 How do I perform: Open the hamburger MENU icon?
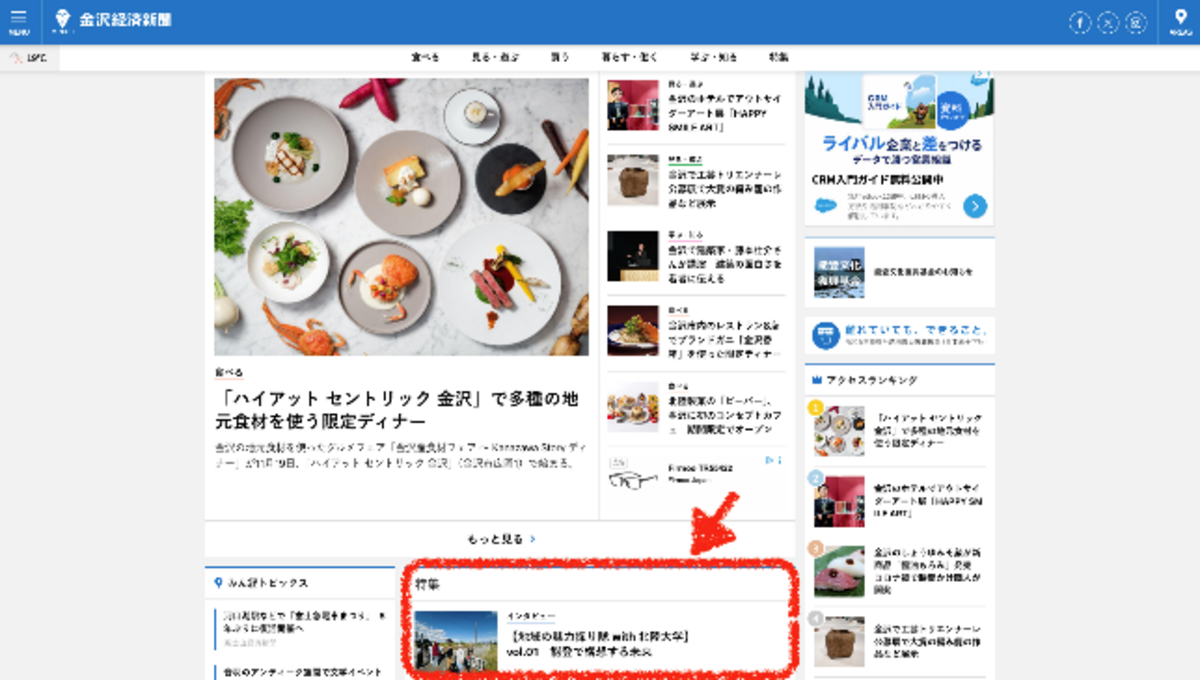(18, 21)
